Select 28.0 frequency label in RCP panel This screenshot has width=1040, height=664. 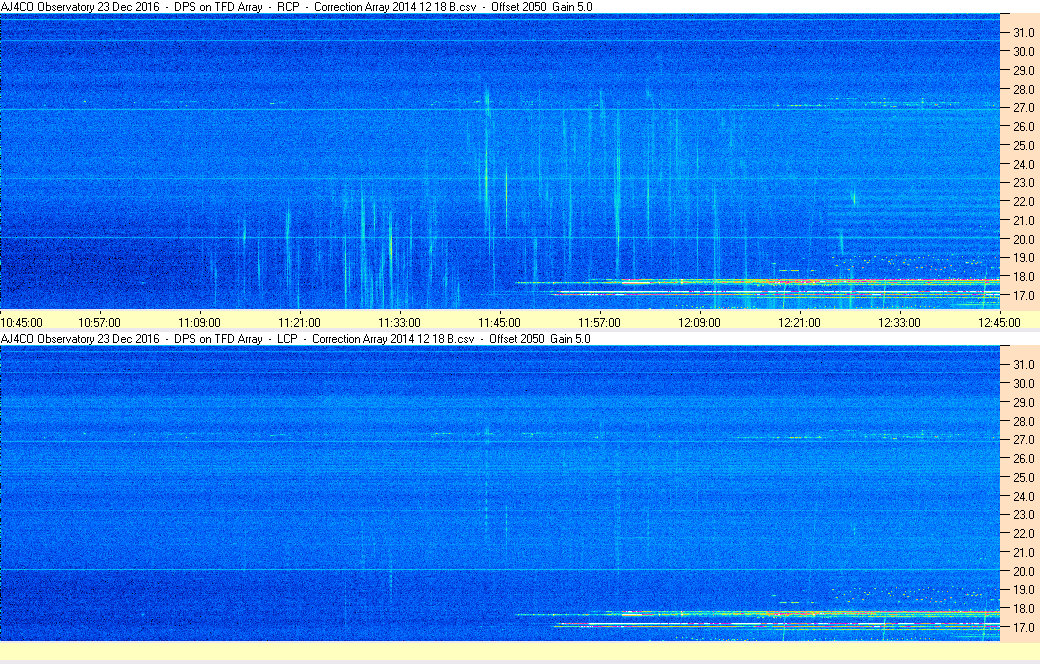tap(1023, 89)
